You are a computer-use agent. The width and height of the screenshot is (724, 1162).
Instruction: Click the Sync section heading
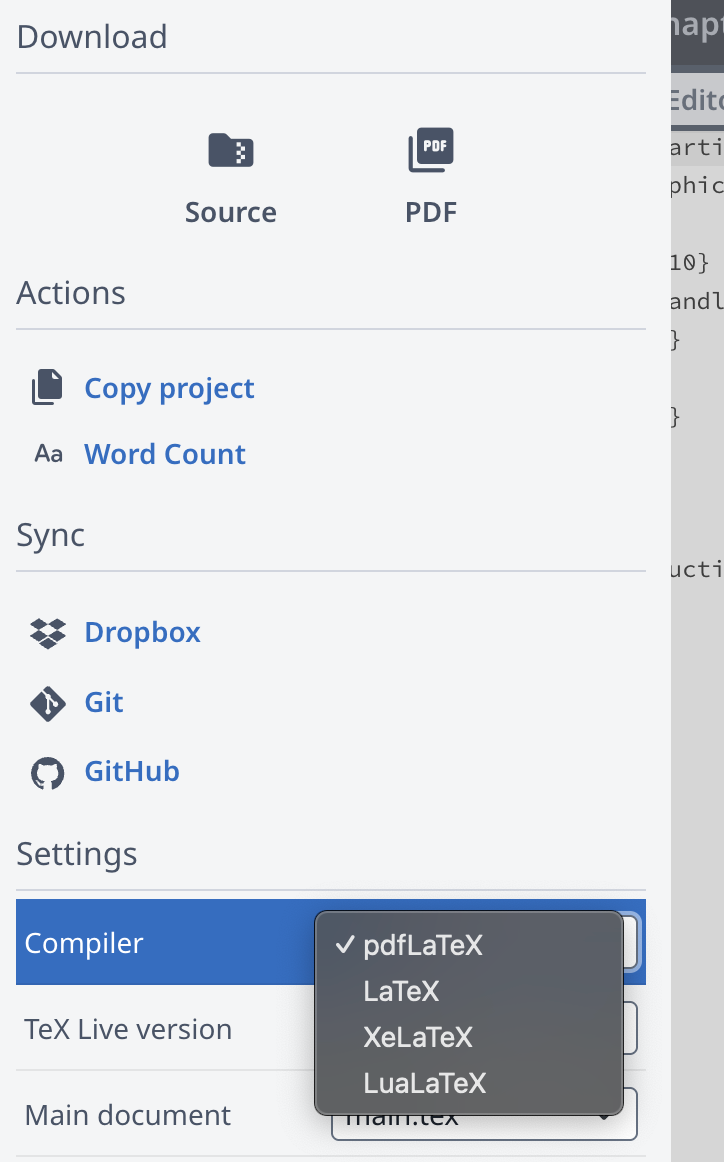(x=50, y=535)
